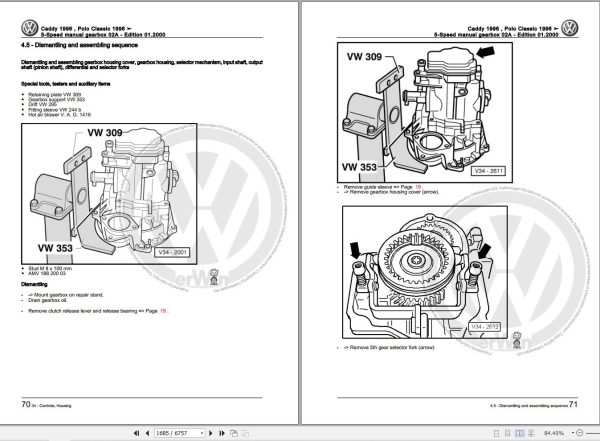Go to the next page

(210, 433)
